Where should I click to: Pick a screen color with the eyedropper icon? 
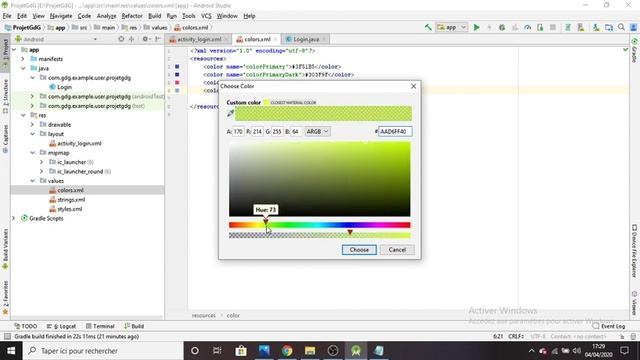click(x=231, y=113)
